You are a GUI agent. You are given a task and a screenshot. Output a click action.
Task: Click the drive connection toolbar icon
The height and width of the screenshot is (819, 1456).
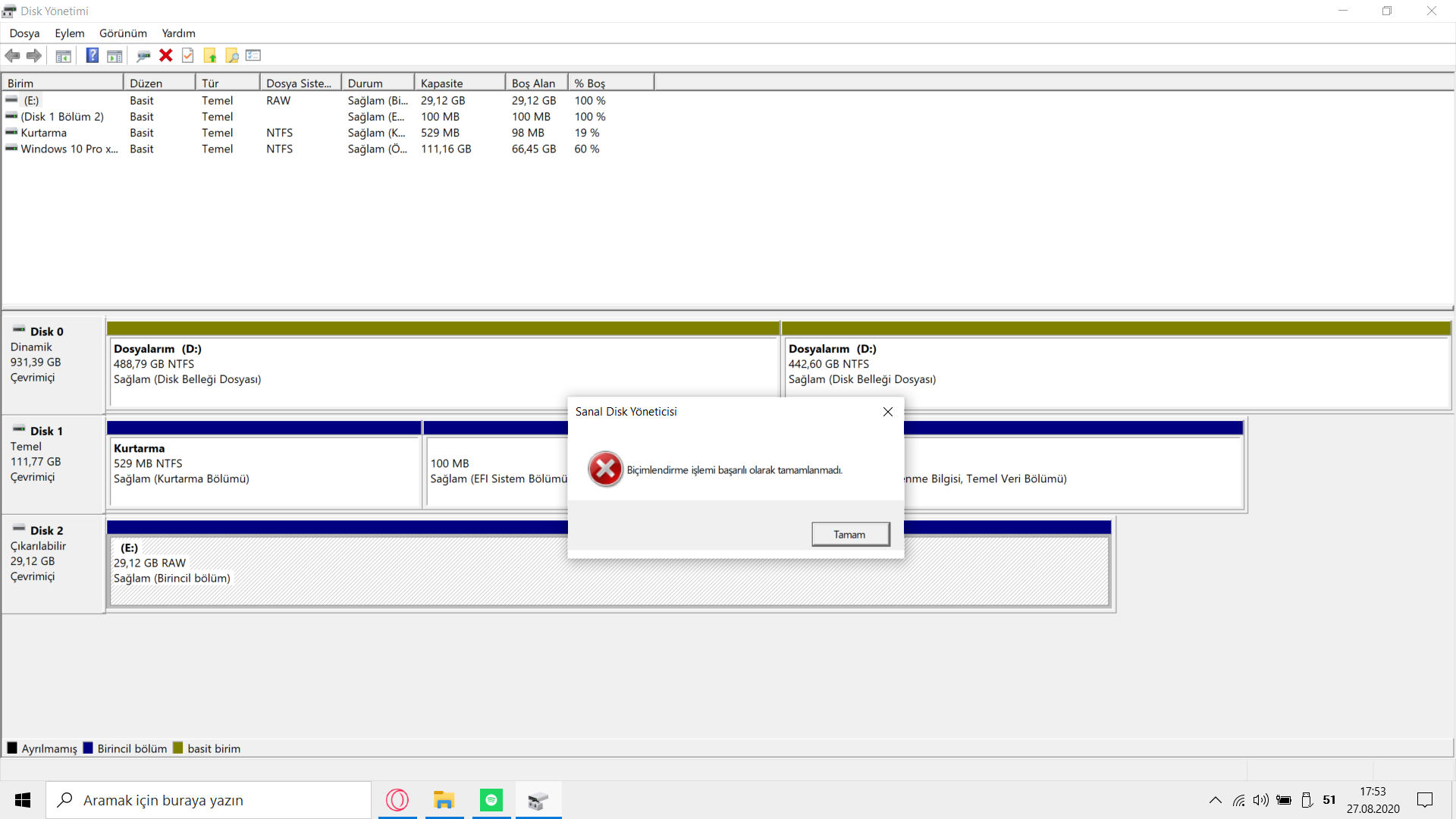coord(143,55)
